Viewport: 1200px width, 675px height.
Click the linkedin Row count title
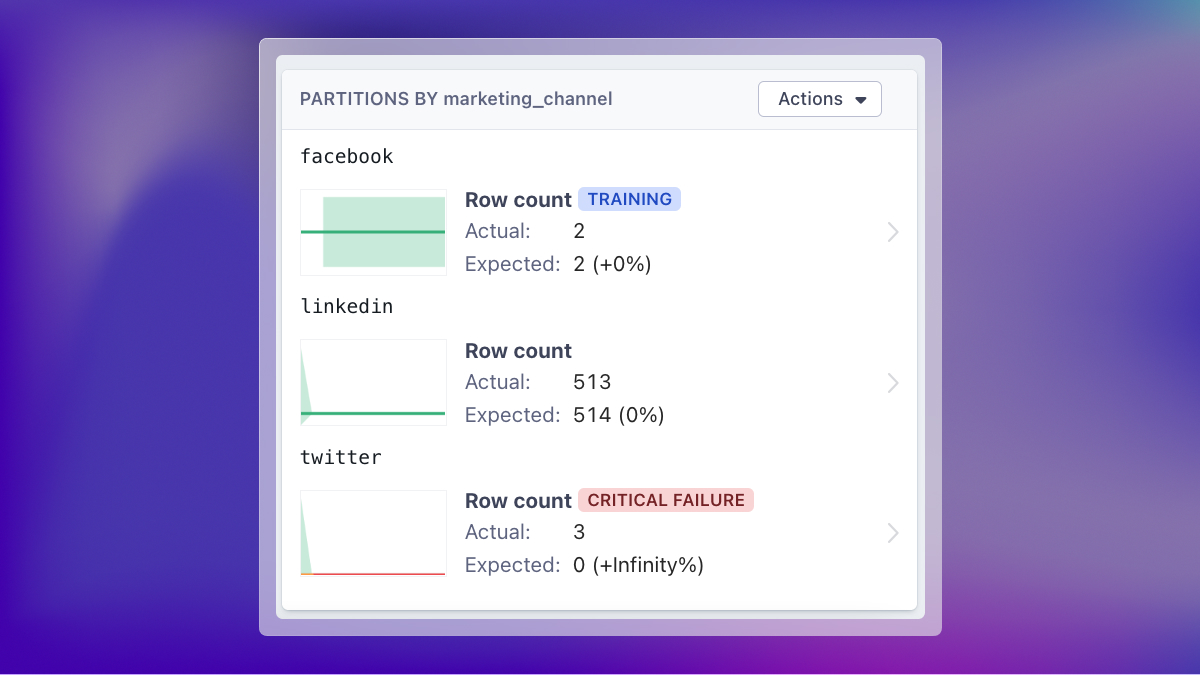click(518, 351)
